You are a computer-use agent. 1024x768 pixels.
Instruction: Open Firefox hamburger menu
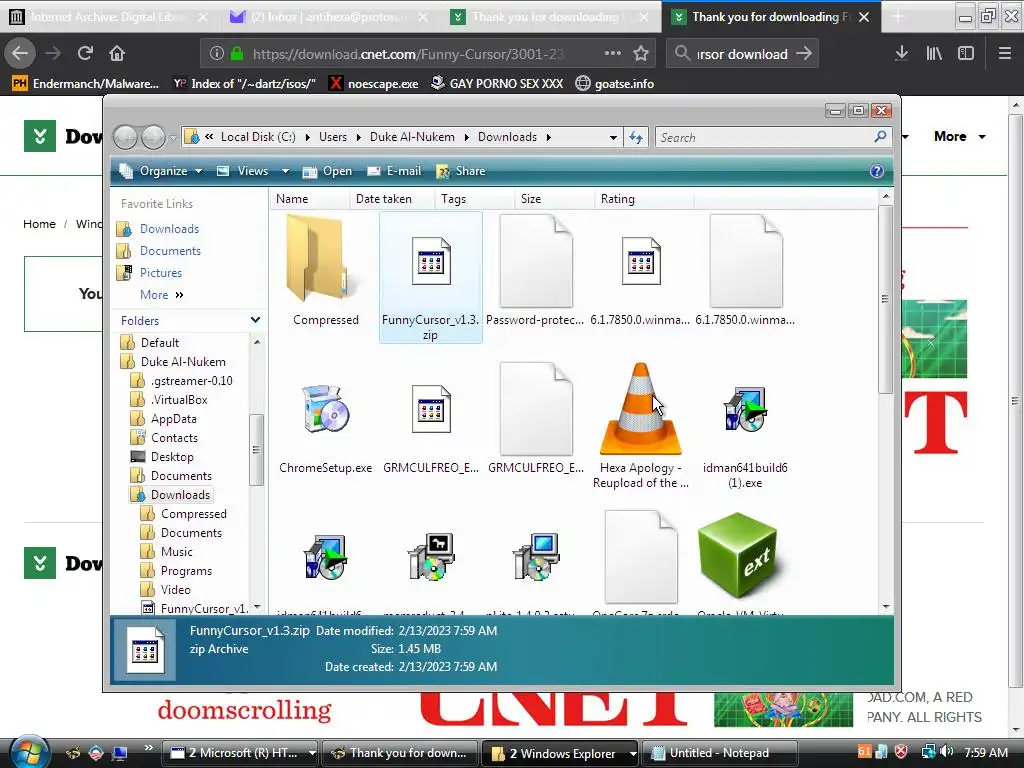pos(1004,54)
